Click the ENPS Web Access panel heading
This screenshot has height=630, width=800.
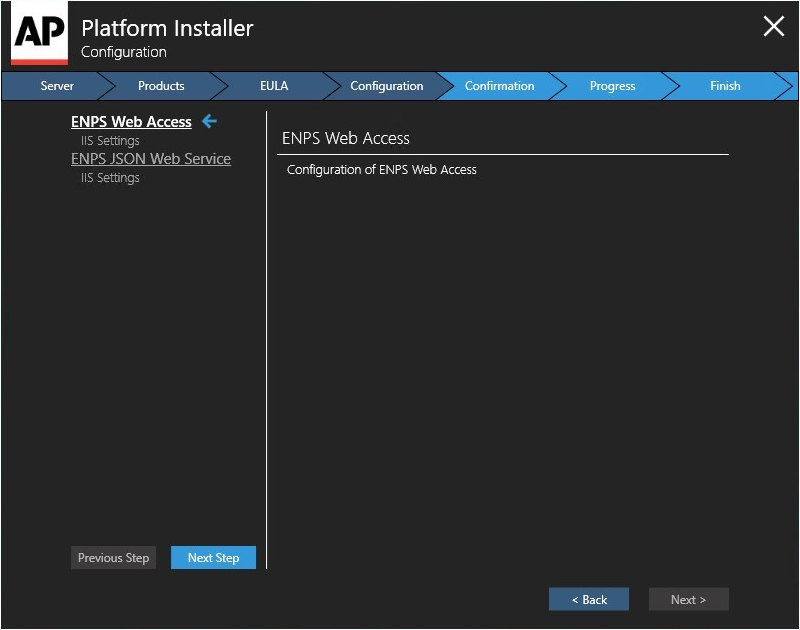click(x=345, y=138)
